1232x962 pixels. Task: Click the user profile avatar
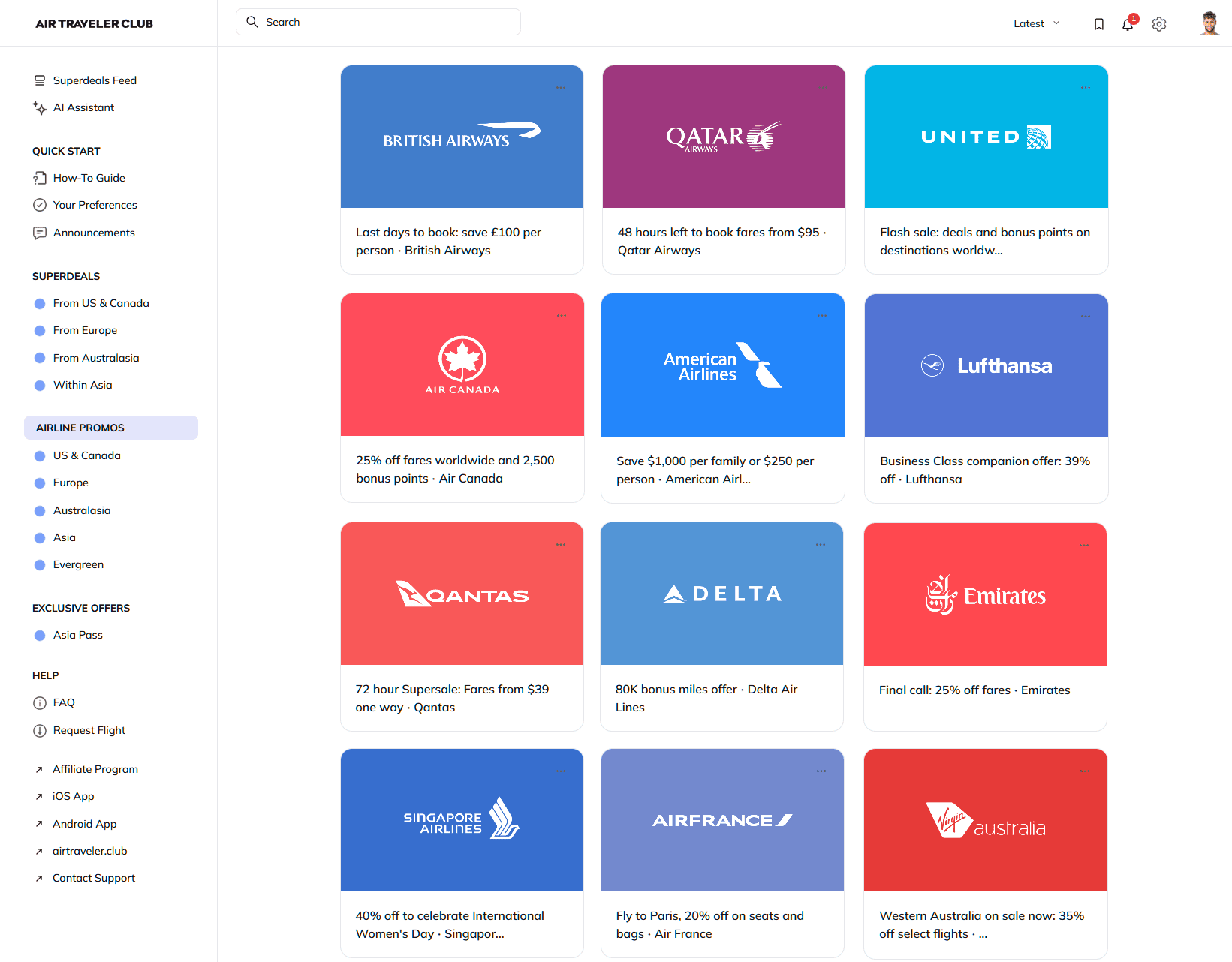[x=1209, y=23]
